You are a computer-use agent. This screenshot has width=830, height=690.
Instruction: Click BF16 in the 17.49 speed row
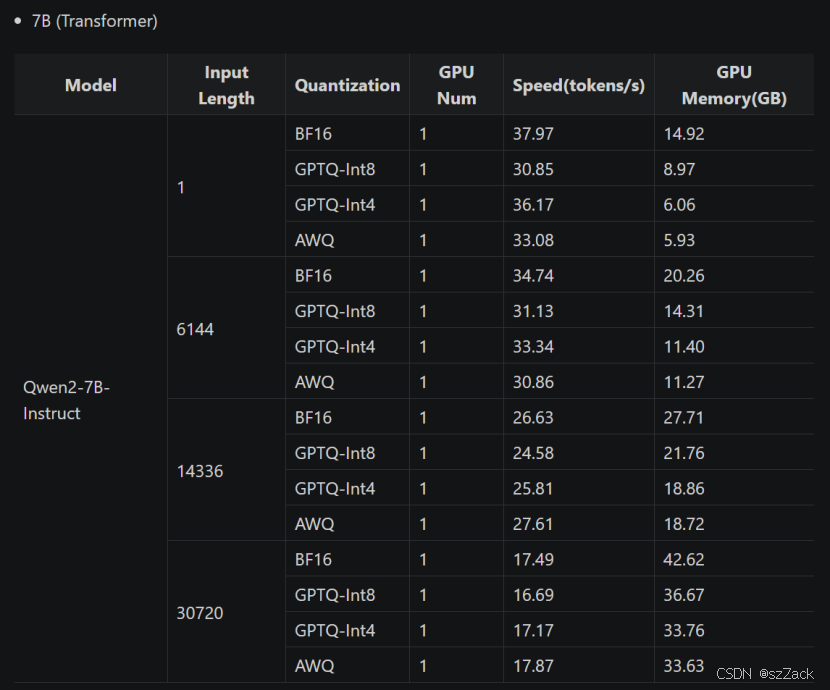[x=313, y=559]
